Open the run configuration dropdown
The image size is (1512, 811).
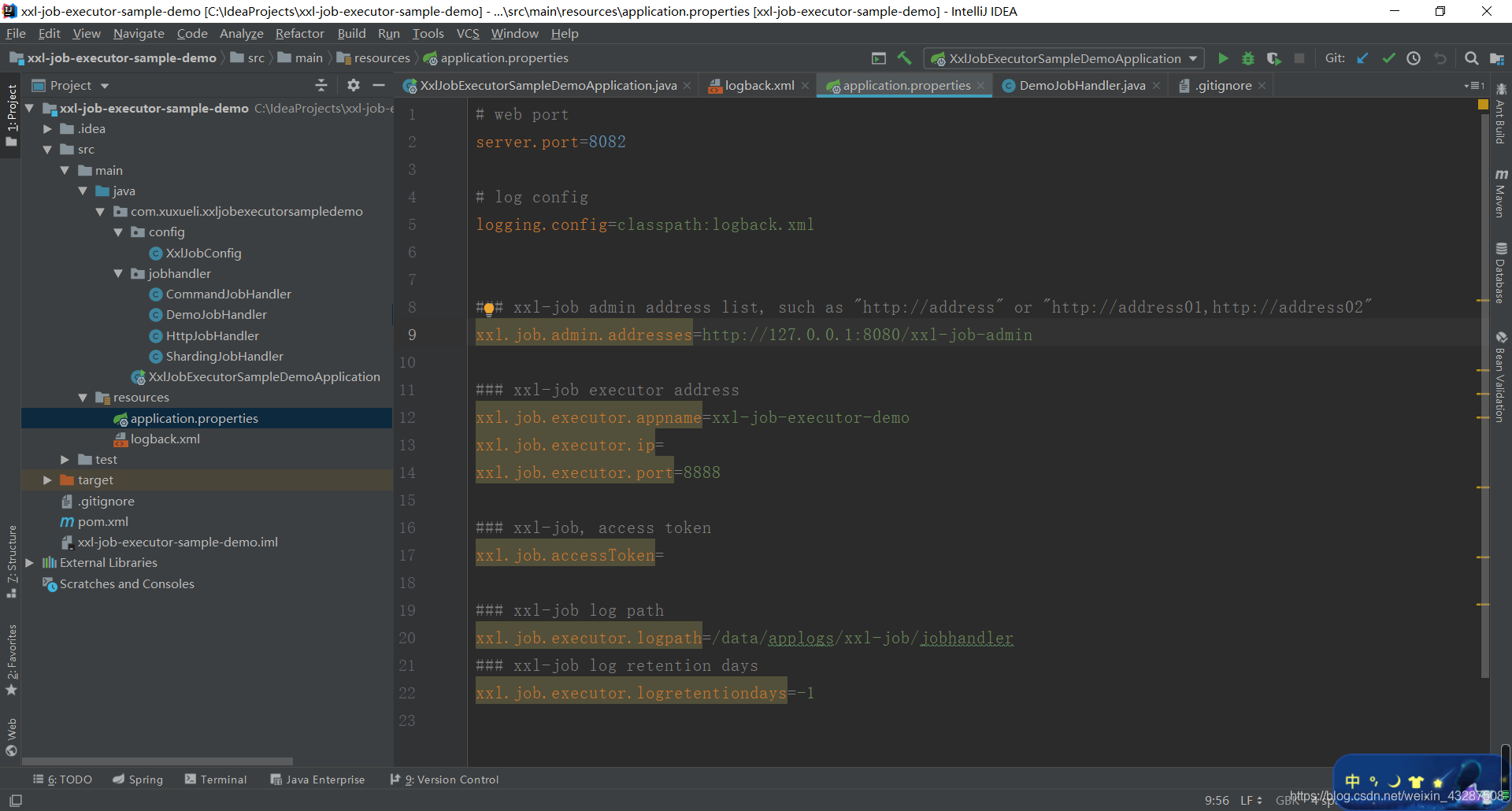1065,58
